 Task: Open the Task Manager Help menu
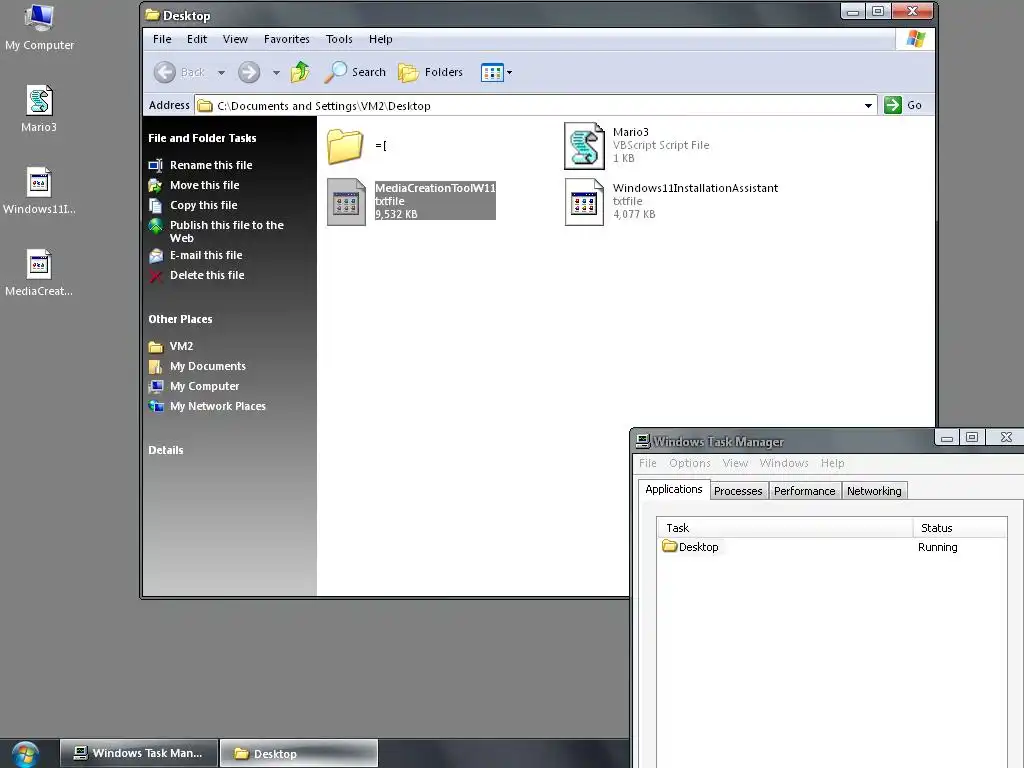pos(833,463)
